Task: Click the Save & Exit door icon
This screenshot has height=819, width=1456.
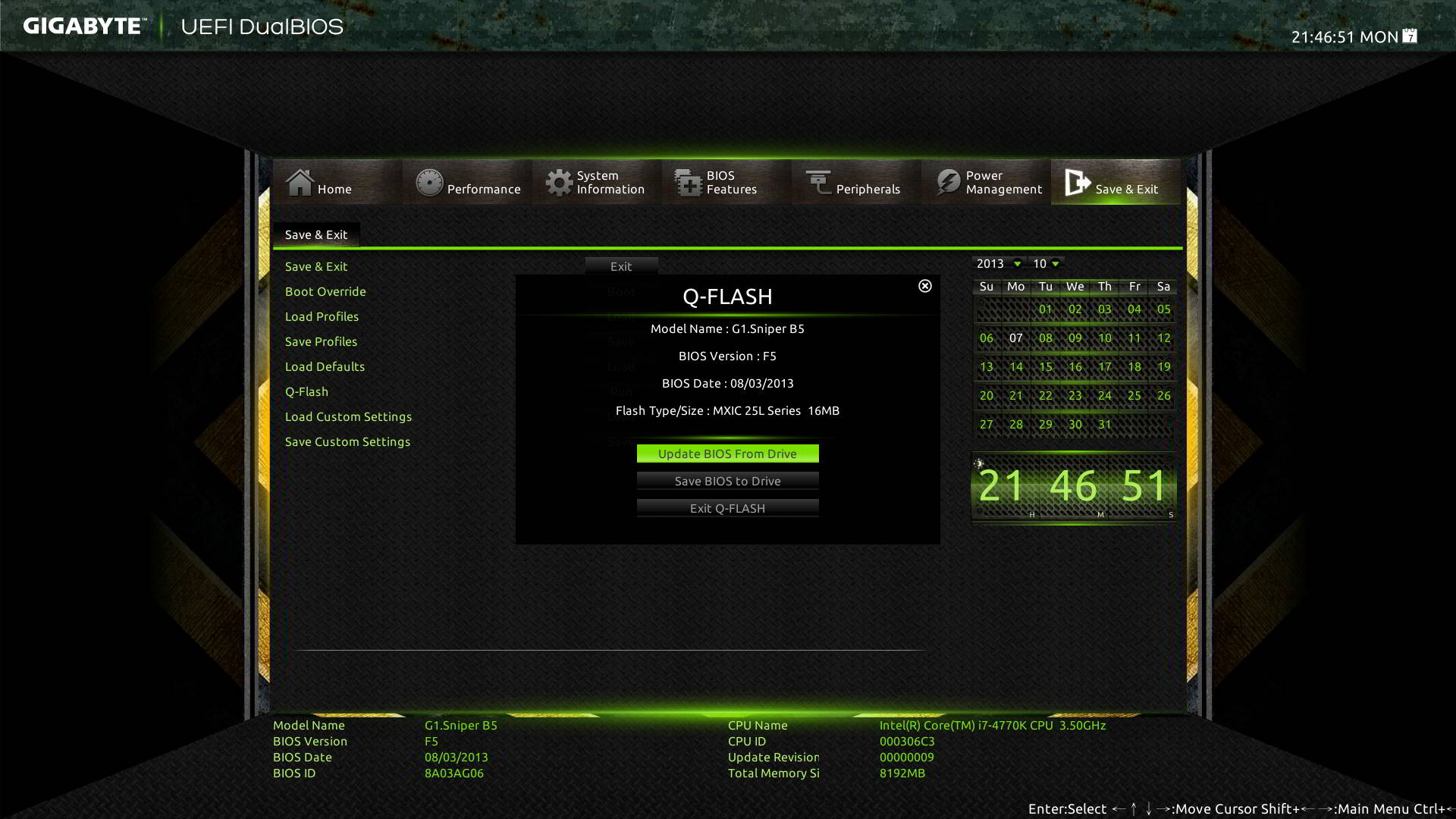Action: (x=1078, y=182)
